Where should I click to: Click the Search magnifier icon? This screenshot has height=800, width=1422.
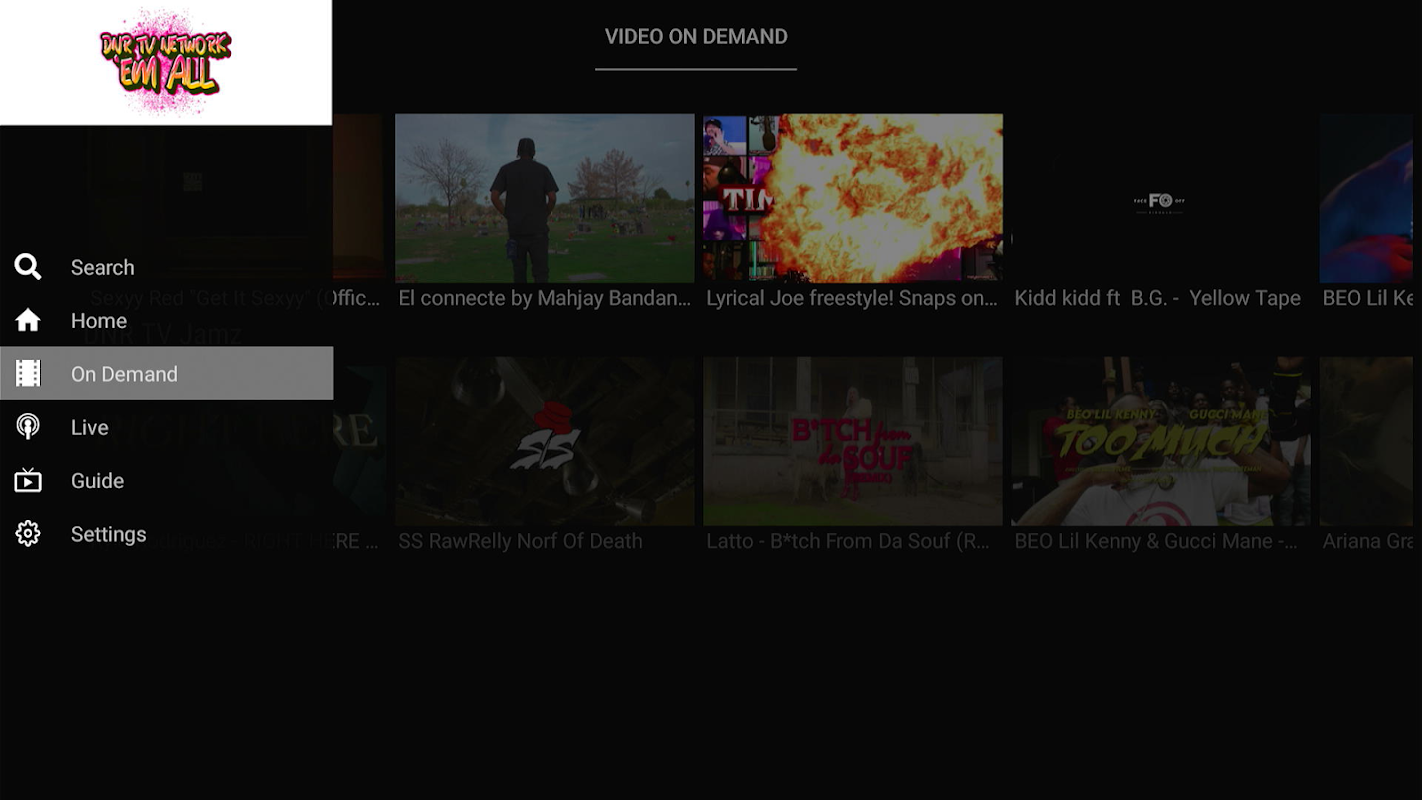click(x=28, y=267)
